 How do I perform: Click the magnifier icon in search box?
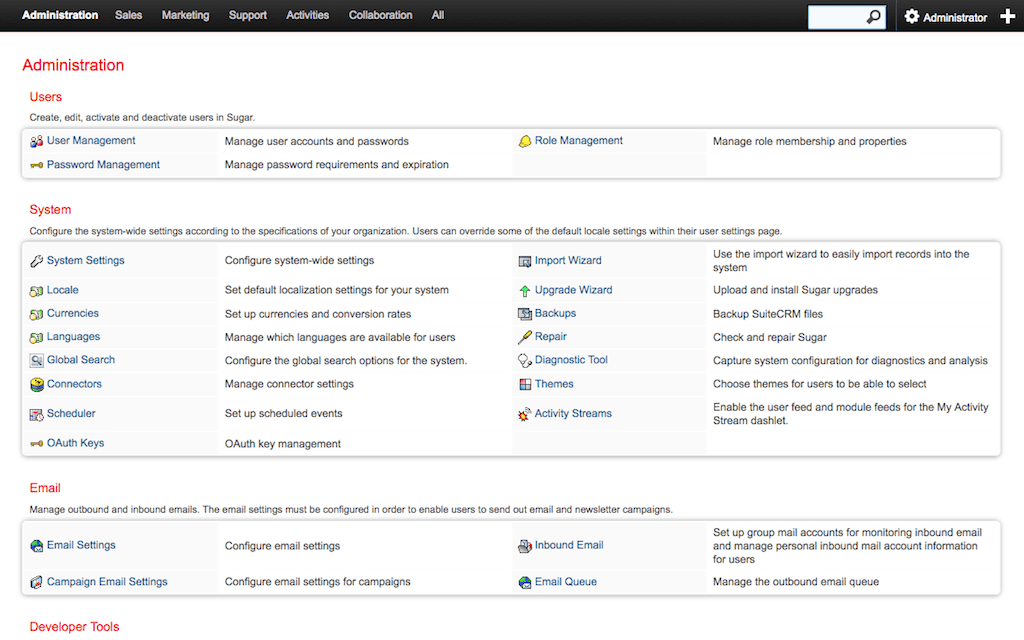874,17
